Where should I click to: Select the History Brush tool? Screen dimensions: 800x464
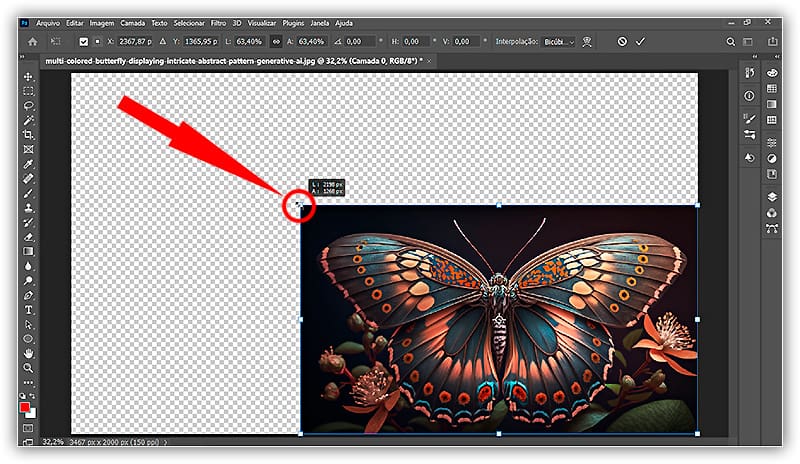point(29,223)
